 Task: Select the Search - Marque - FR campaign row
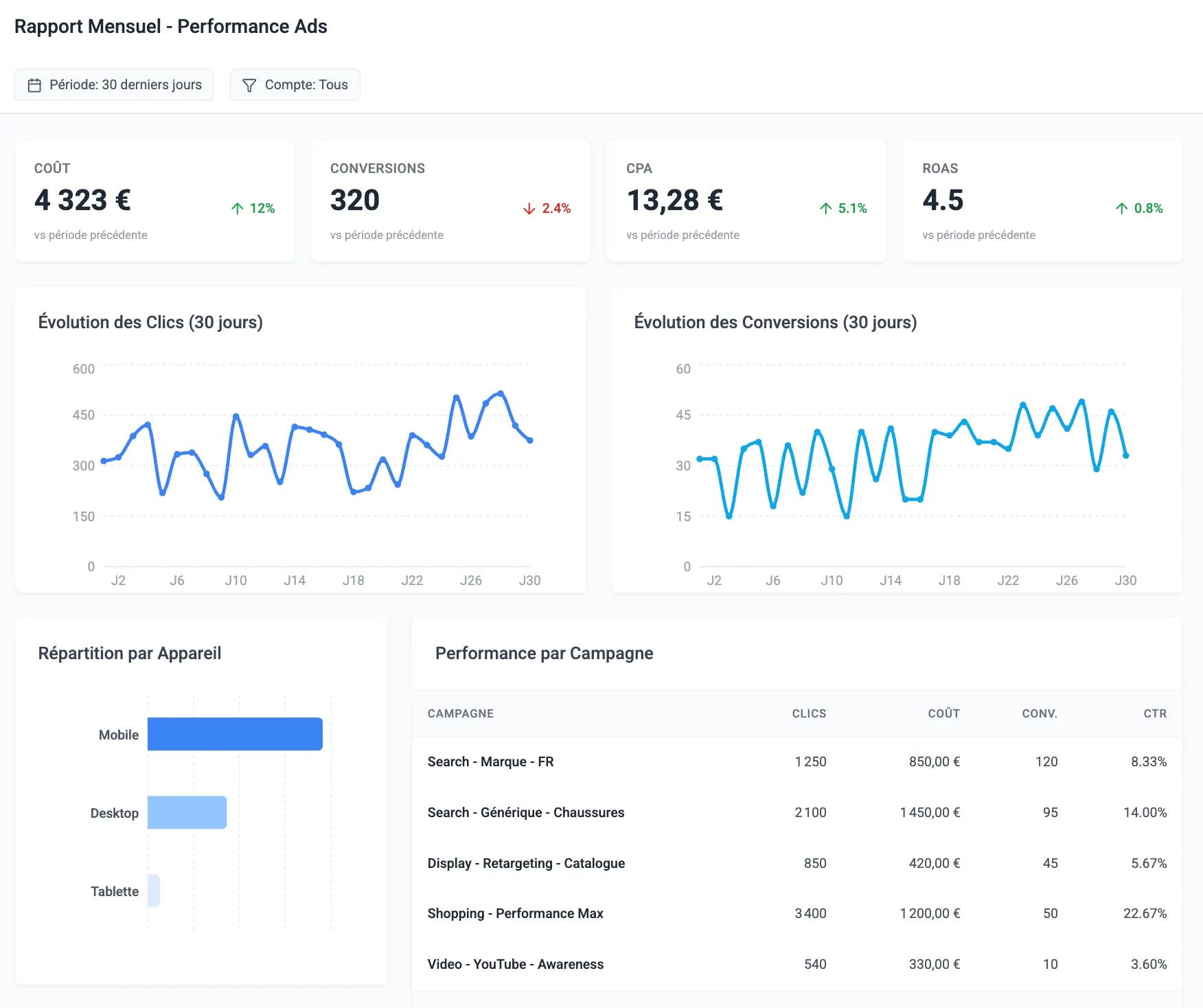pyautogui.click(x=490, y=761)
